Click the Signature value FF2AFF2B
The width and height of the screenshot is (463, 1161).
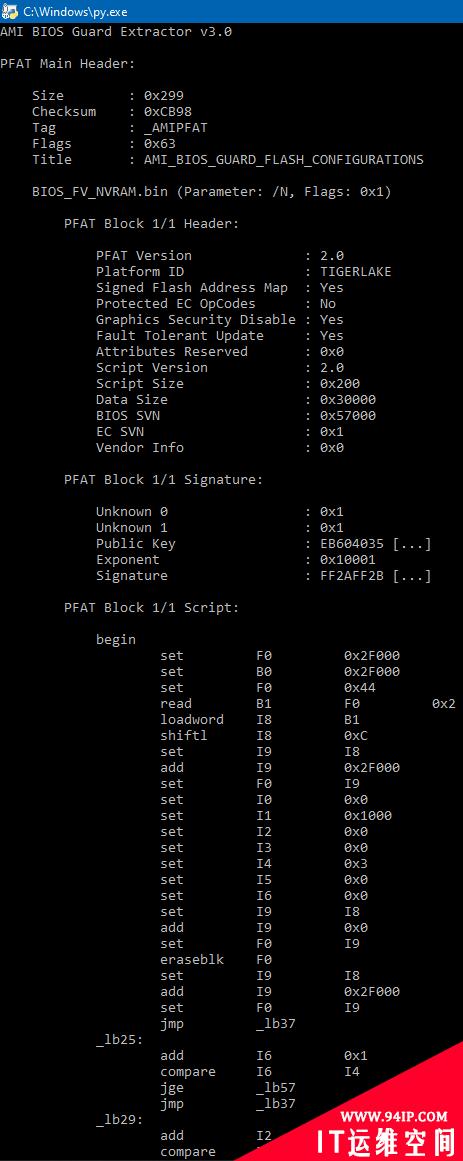352,575
